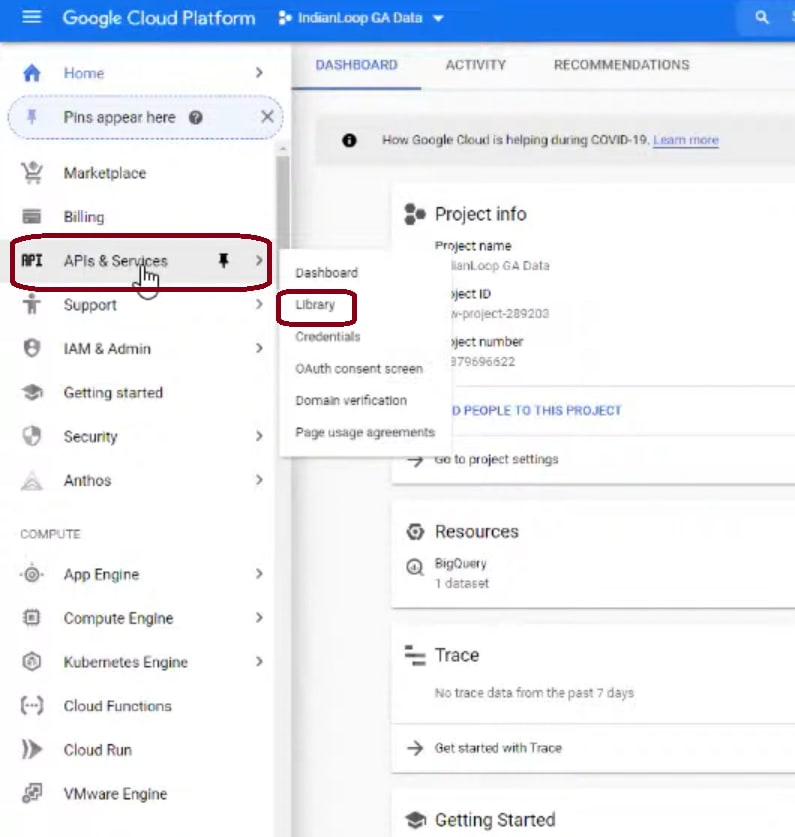Click the scrollbar up arrow in sidebar
This screenshot has width=795, height=837.
click(x=283, y=148)
